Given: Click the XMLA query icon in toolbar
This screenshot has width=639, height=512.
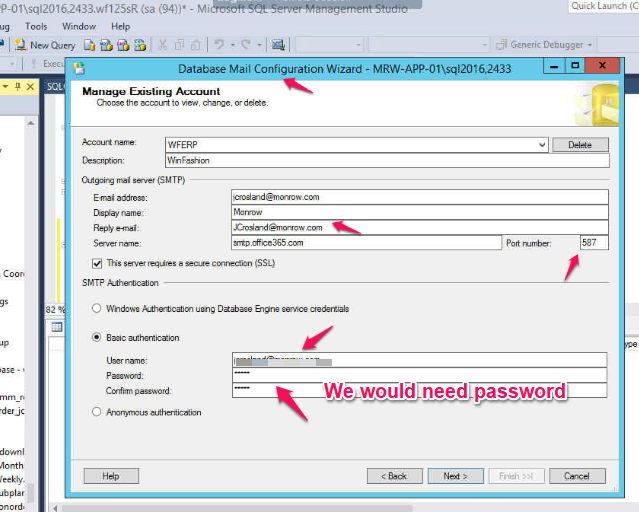Looking at the screenshot, I should tap(140, 45).
